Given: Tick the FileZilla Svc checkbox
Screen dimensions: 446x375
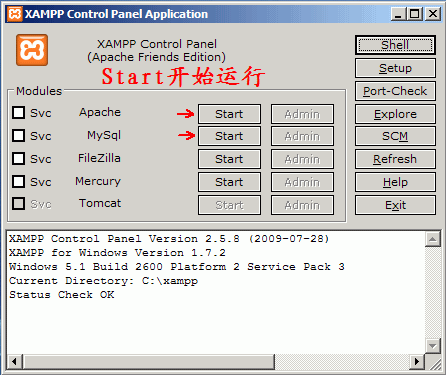Looking at the screenshot, I should 19,159.
